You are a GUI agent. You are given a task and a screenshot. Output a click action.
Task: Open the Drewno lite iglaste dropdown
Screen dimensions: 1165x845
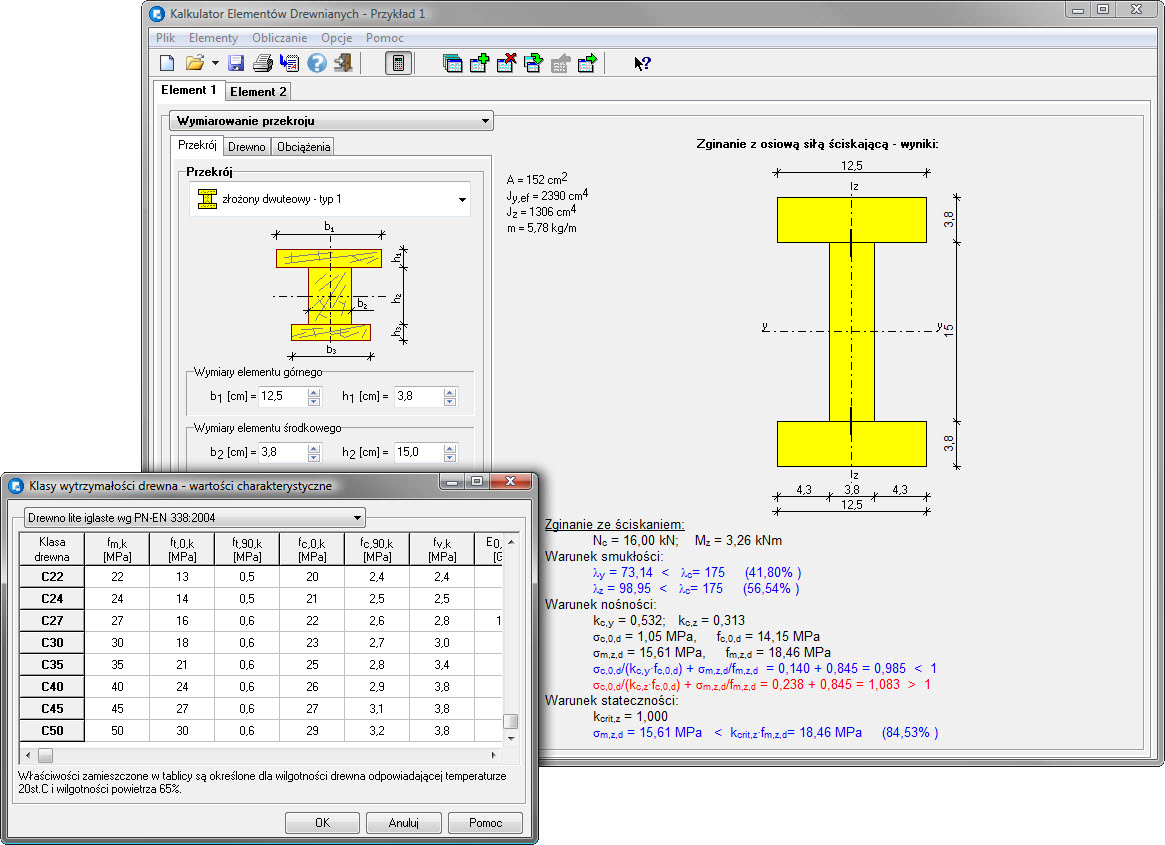click(357, 518)
